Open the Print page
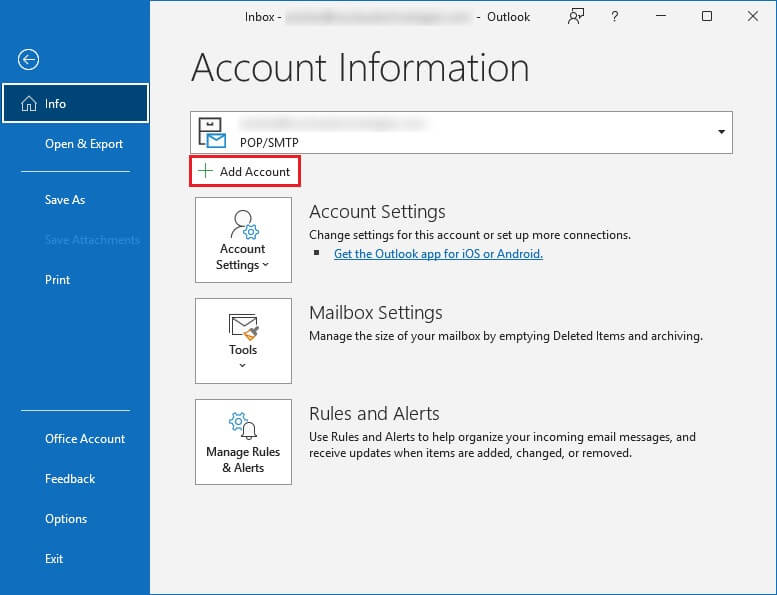This screenshot has width=777, height=595. click(x=58, y=280)
